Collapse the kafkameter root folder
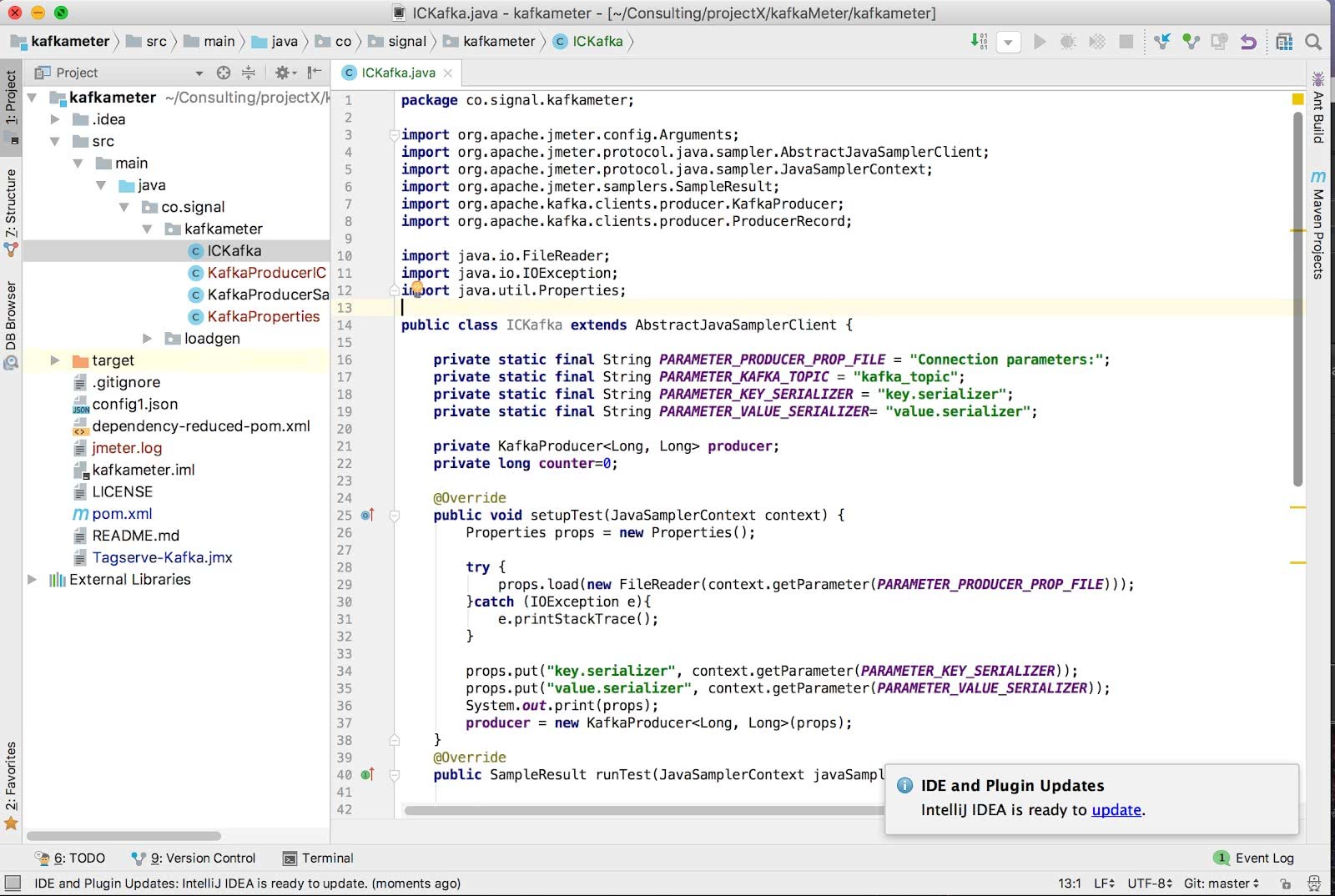 tap(32, 98)
